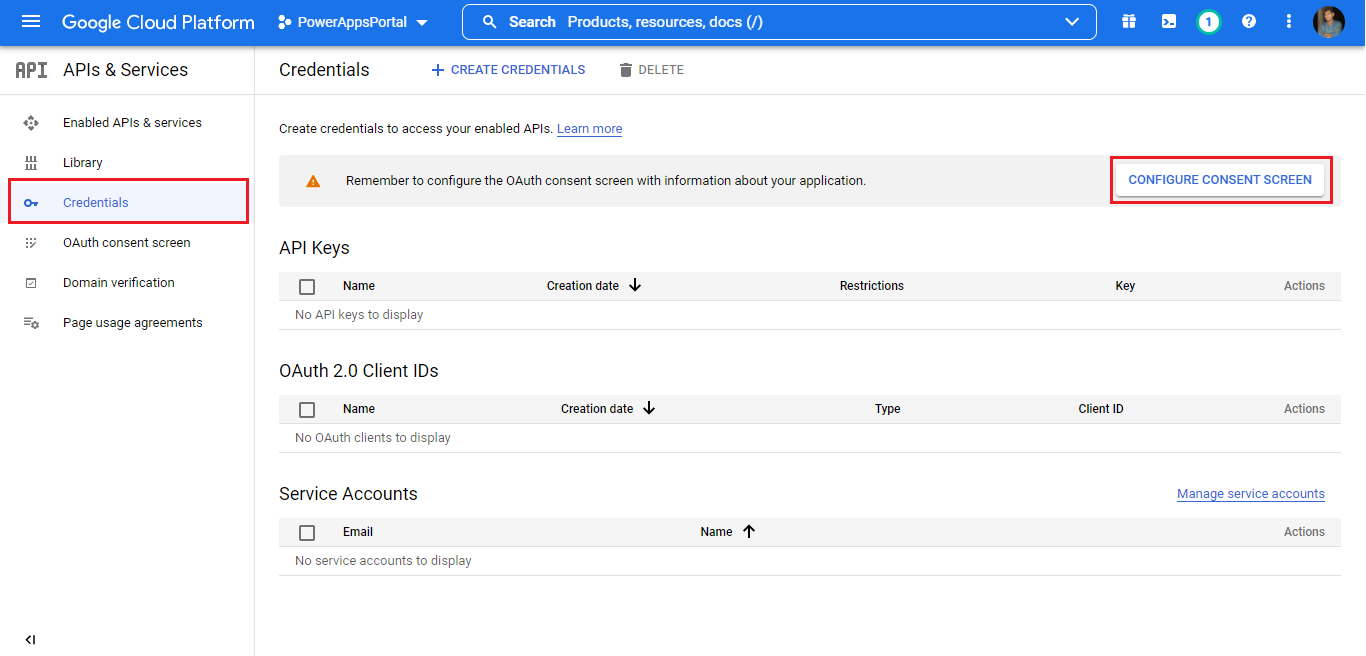Expand the PowerAppsPortal project selector
1366x656 pixels.
pyautogui.click(x=353, y=22)
